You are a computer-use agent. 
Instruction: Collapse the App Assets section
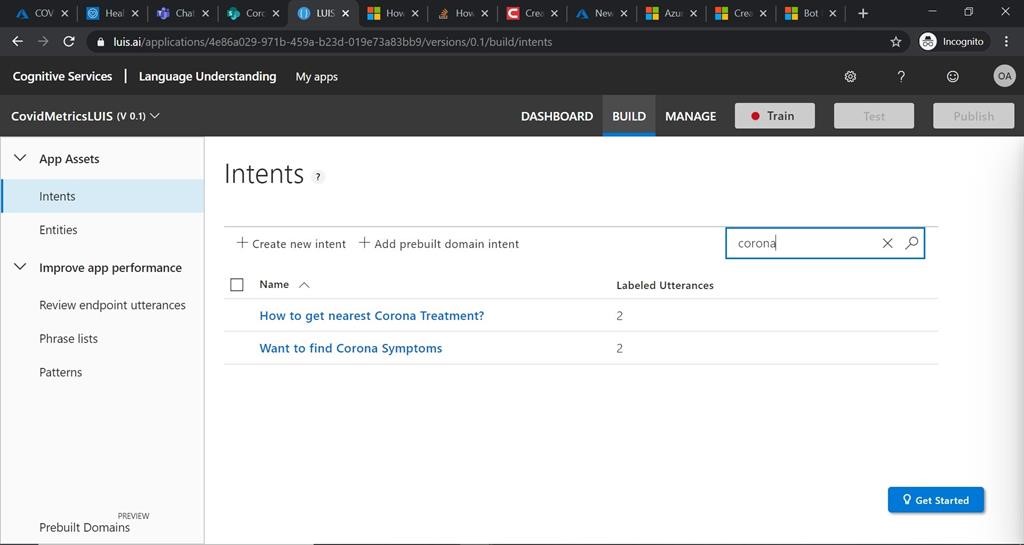click(19, 158)
